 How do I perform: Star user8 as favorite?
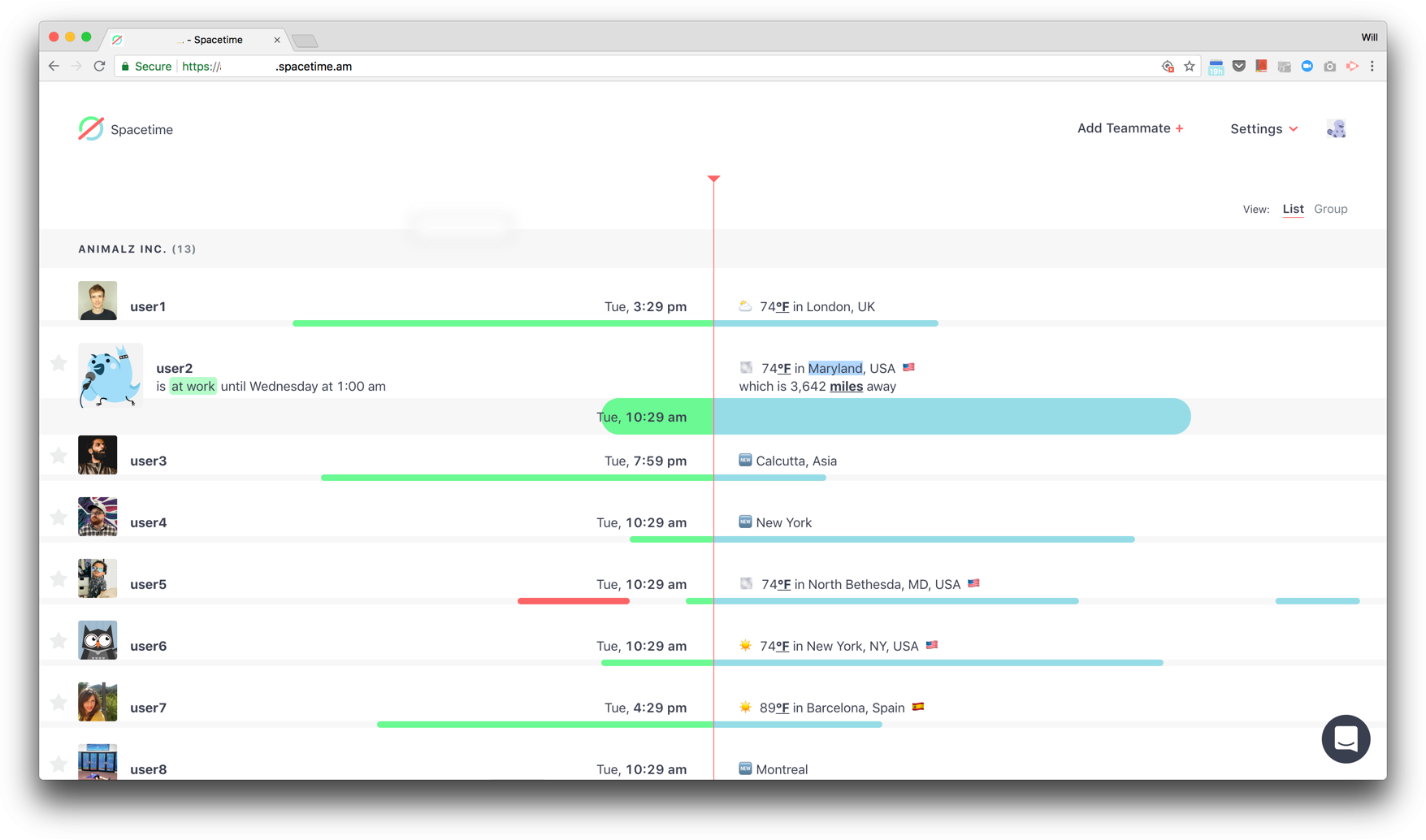click(59, 764)
